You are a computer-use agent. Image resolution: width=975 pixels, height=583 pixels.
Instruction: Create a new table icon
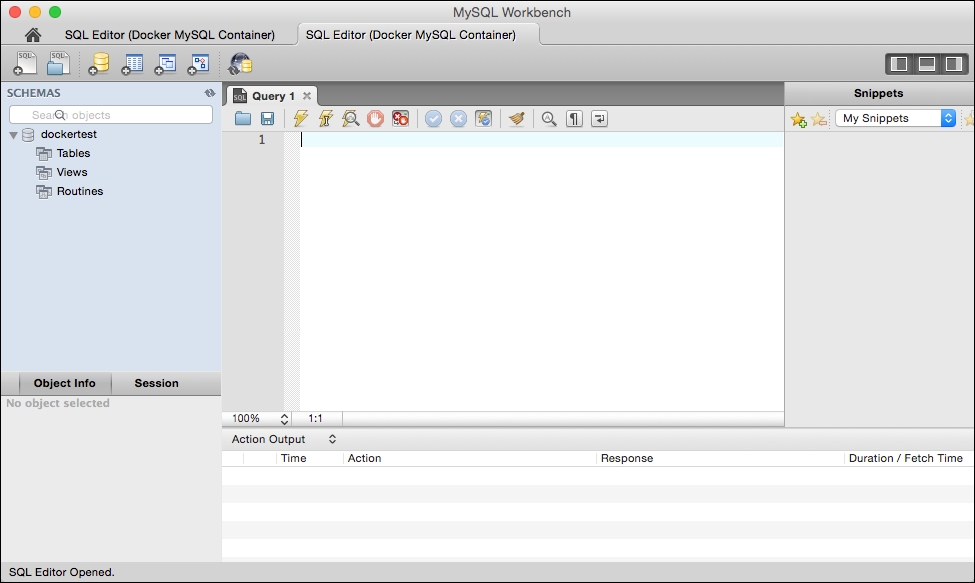point(132,63)
